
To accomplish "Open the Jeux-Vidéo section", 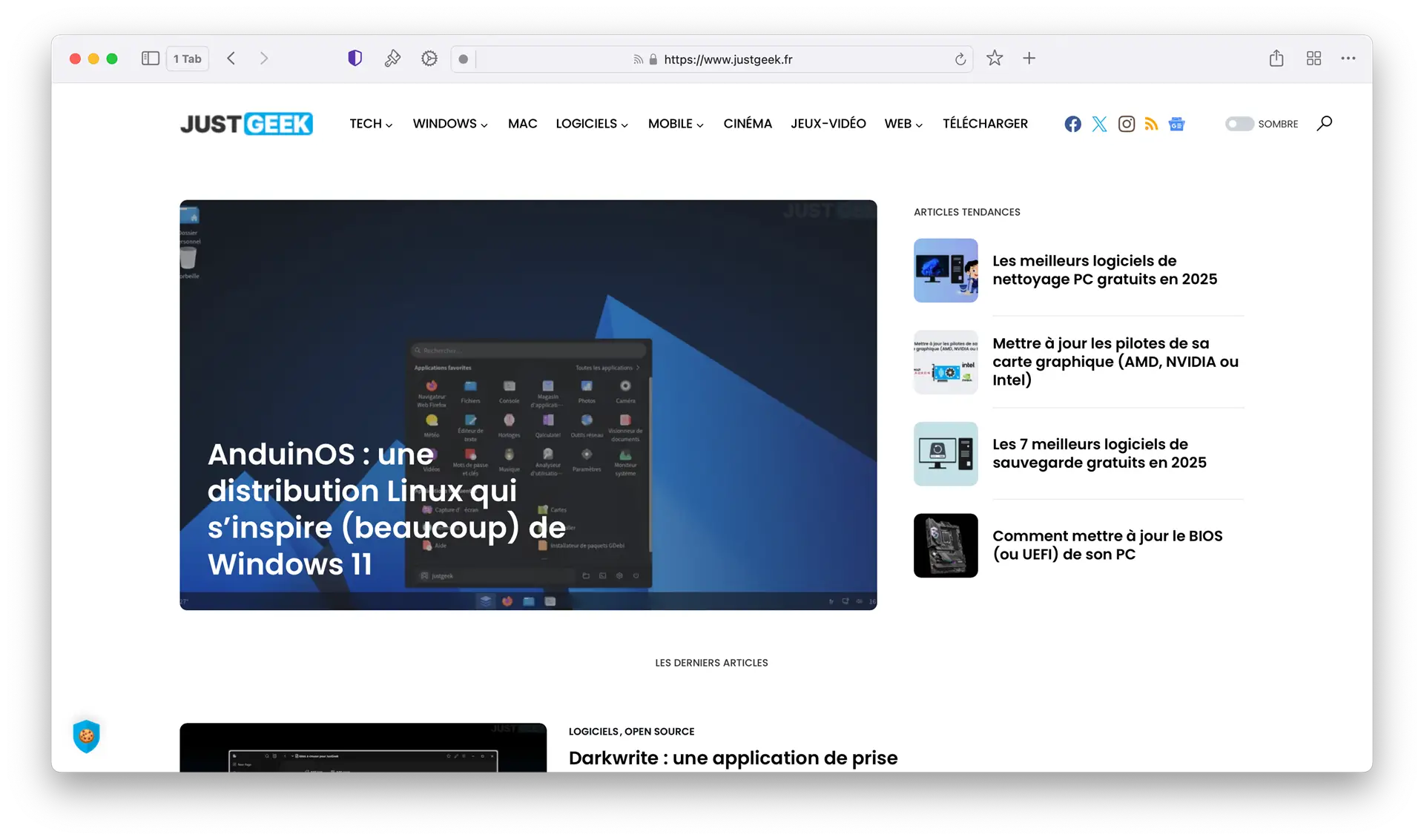I will (828, 124).
